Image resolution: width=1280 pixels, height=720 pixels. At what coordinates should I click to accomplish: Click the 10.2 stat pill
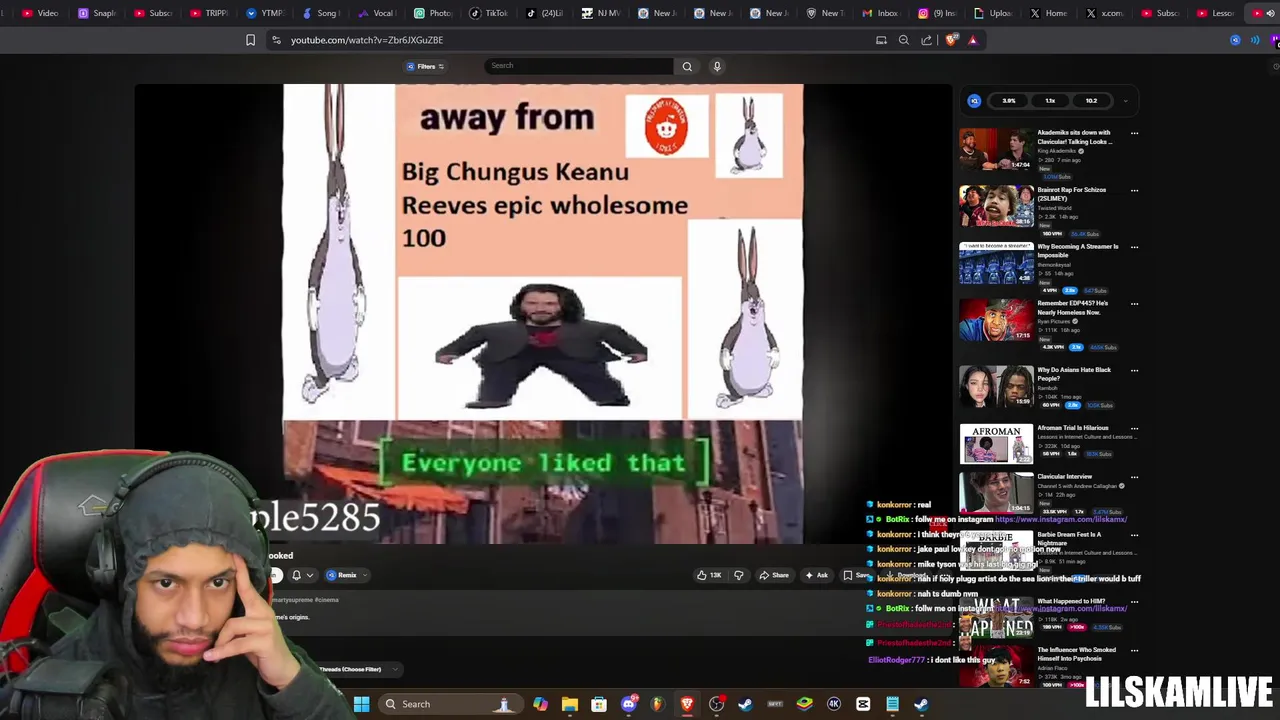1091,101
